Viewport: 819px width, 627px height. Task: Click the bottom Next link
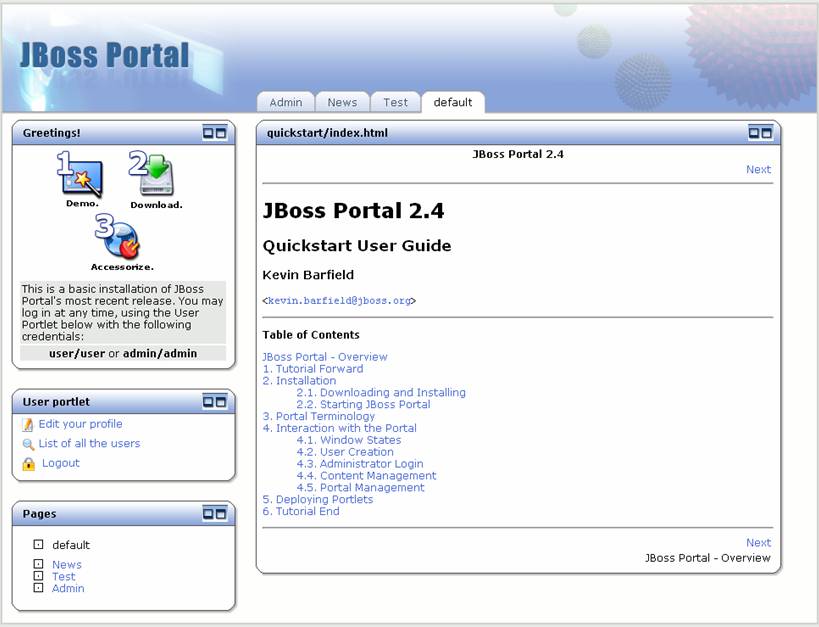click(758, 542)
